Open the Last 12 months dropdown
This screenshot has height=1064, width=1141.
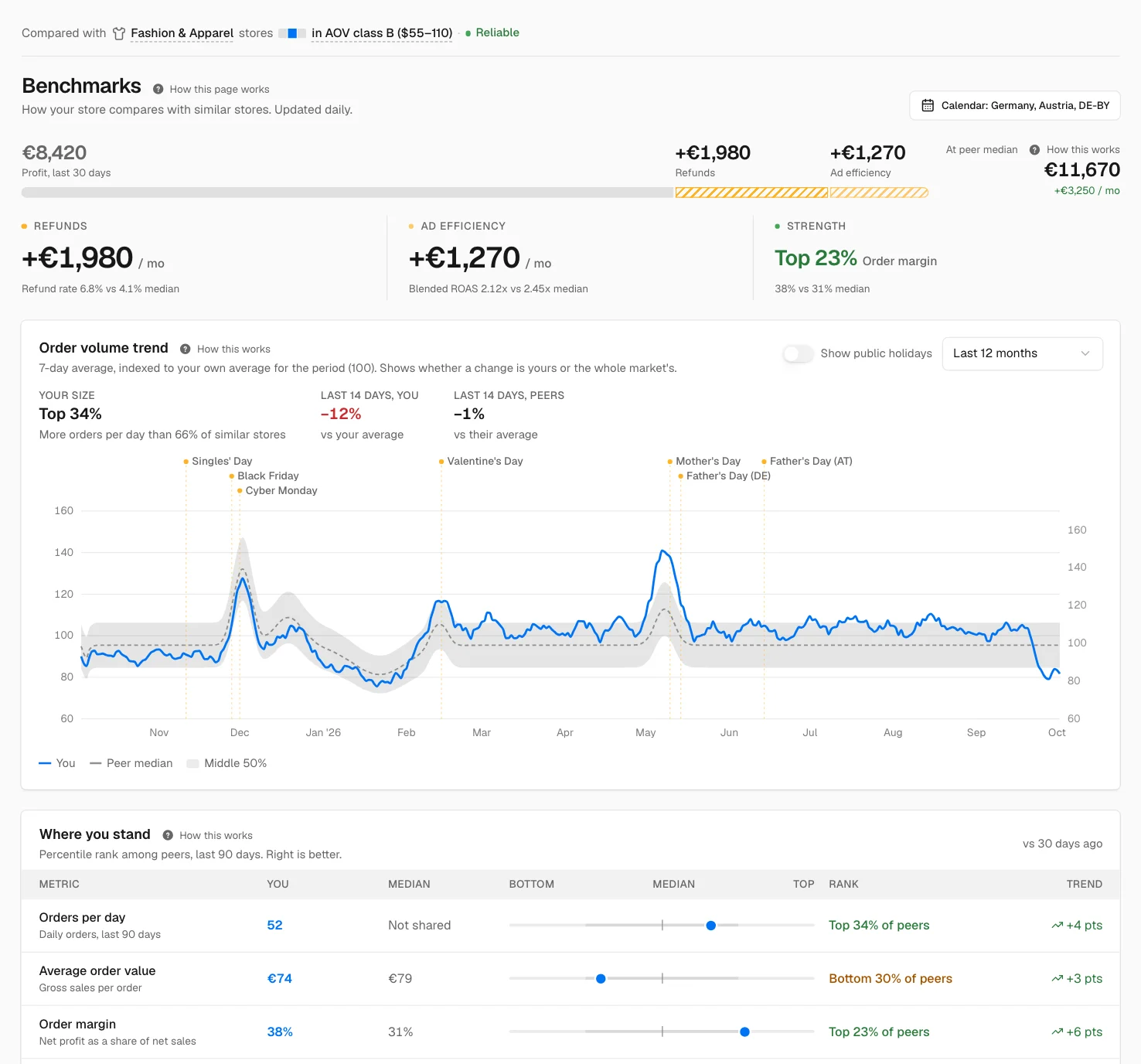(x=1022, y=353)
